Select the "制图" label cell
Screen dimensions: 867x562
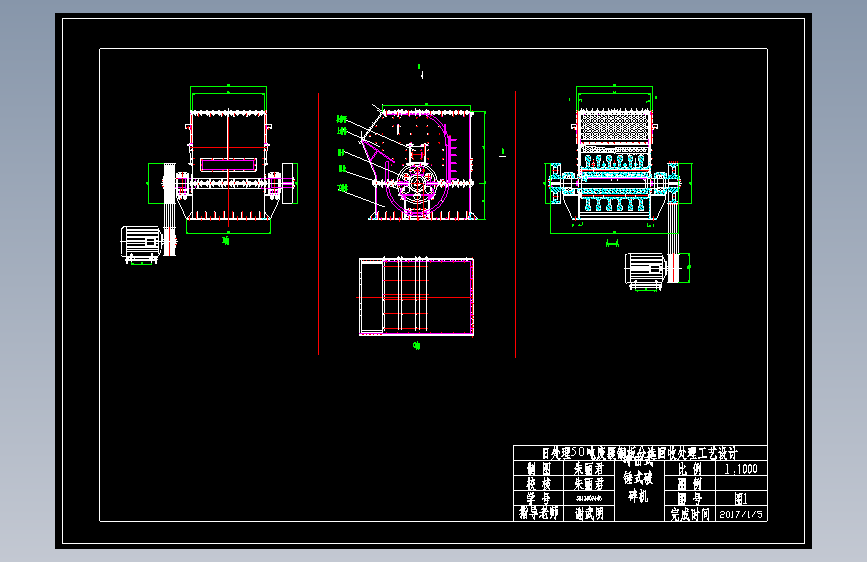pyautogui.click(x=539, y=469)
